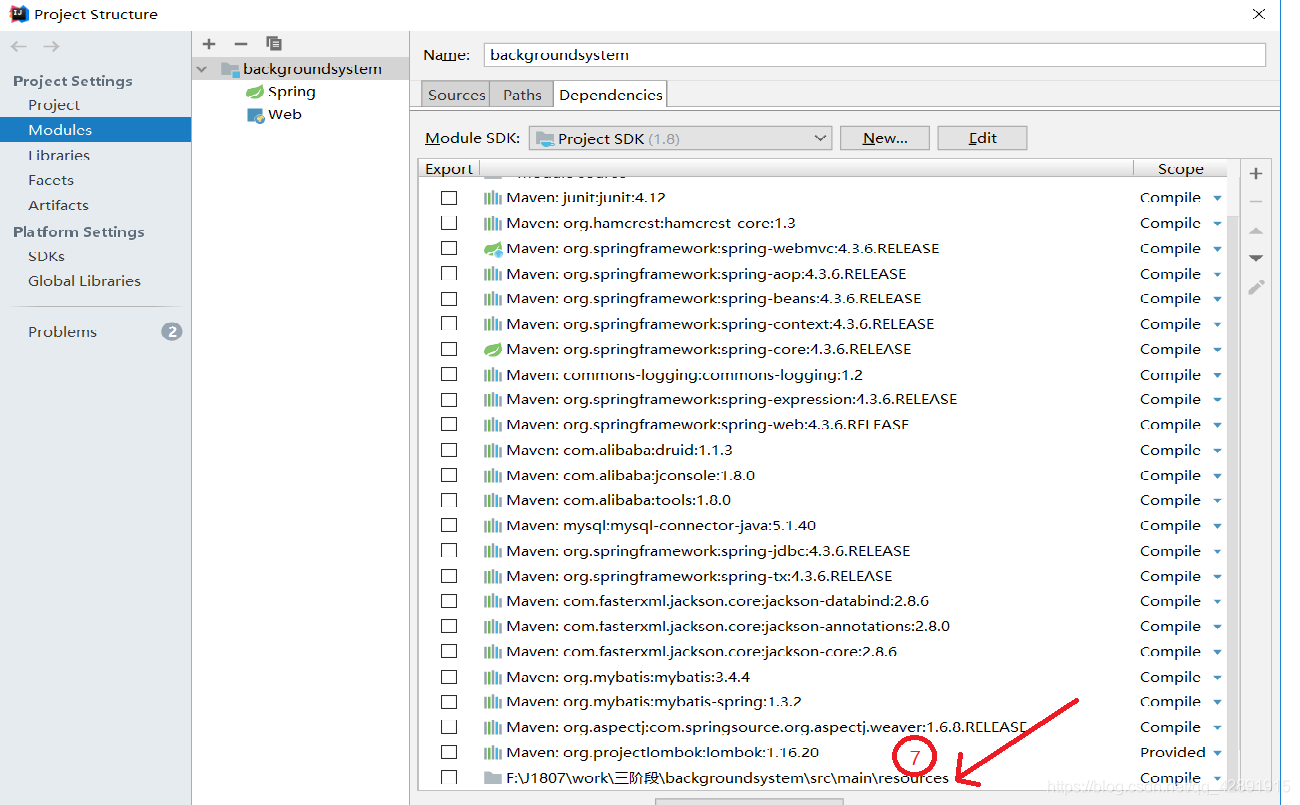Move the dependency up with the arrow icon
Image resolution: width=1300 pixels, height=805 pixels.
1256,230
